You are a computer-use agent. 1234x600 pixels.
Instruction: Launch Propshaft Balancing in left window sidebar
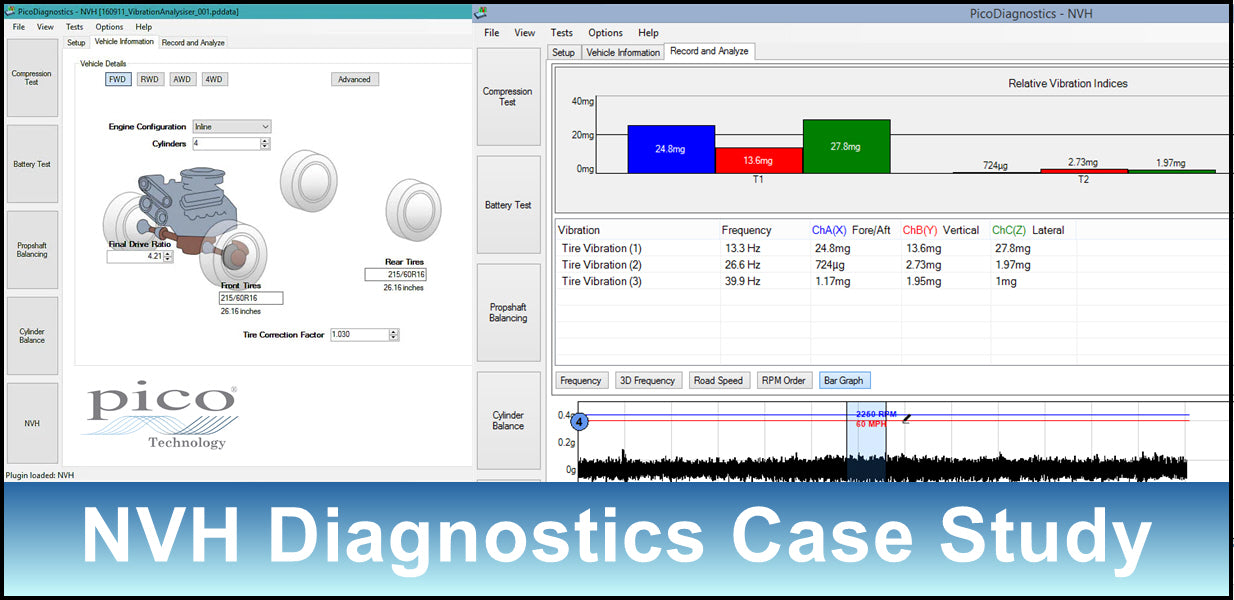[32, 250]
